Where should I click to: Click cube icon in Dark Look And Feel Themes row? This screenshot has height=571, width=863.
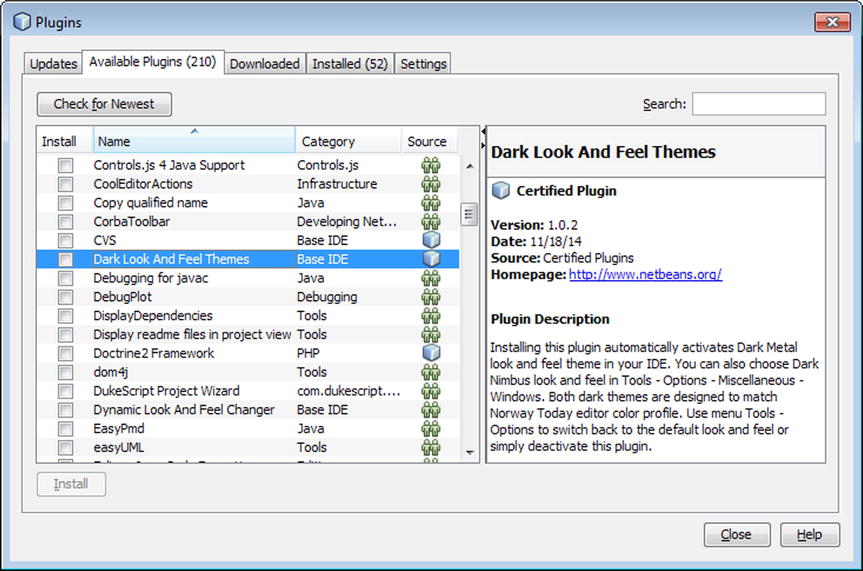pyautogui.click(x=431, y=259)
